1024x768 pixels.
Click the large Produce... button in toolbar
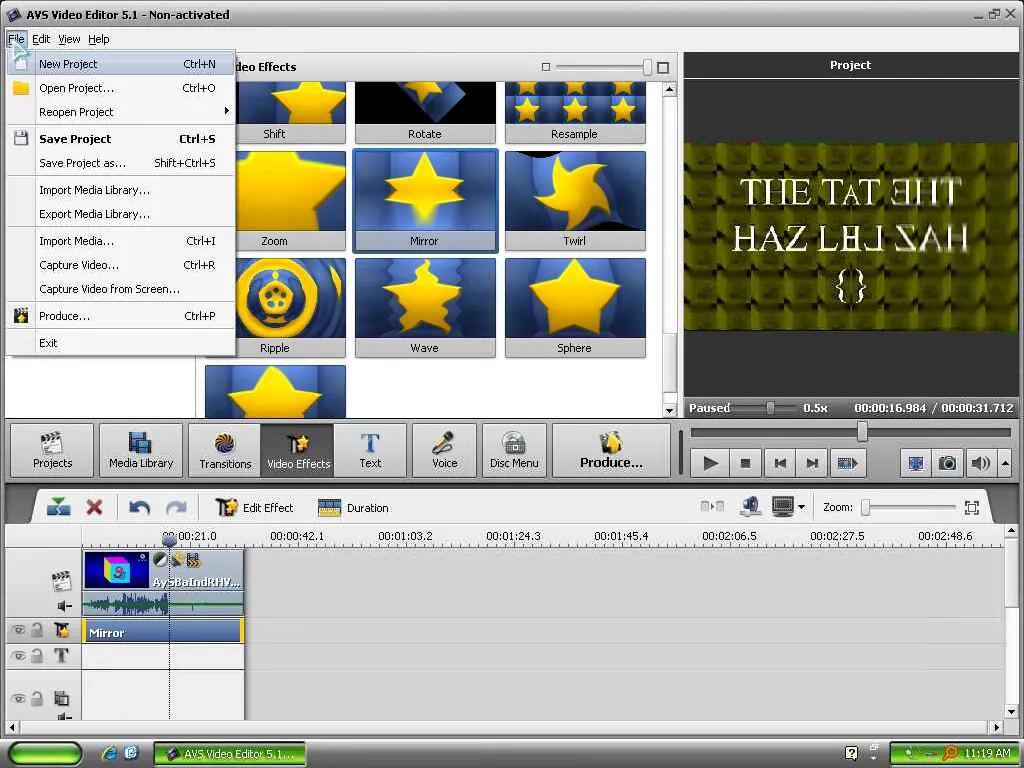611,451
